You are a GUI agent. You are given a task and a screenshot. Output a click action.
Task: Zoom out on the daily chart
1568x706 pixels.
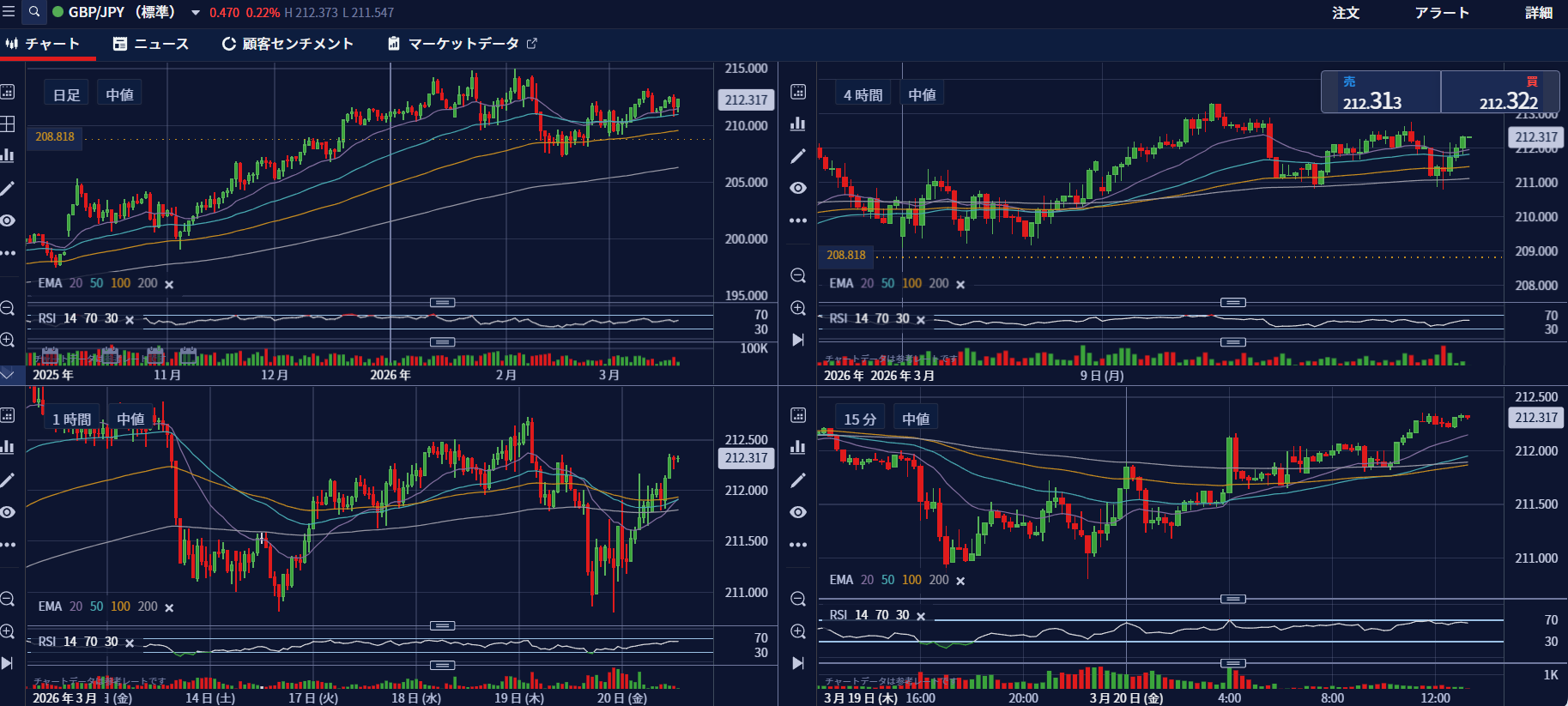point(8,308)
